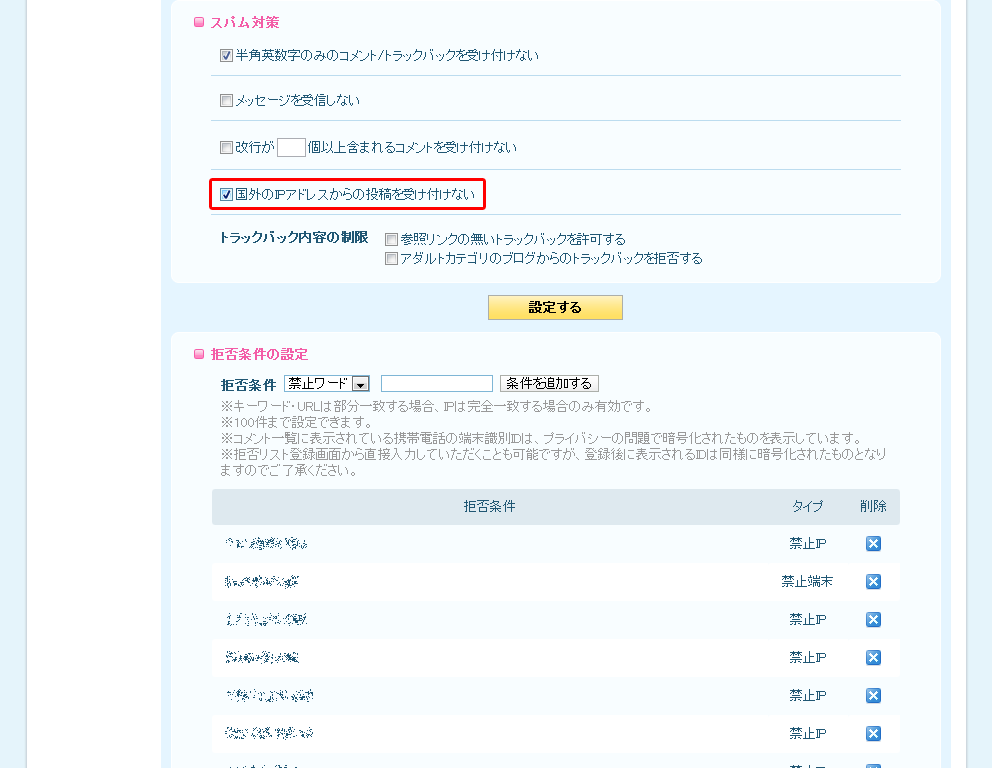Toggle 改行が個以上含まれるコメント checkbox
The height and width of the screenshot is (768, 992).
[x=226, y=147]
